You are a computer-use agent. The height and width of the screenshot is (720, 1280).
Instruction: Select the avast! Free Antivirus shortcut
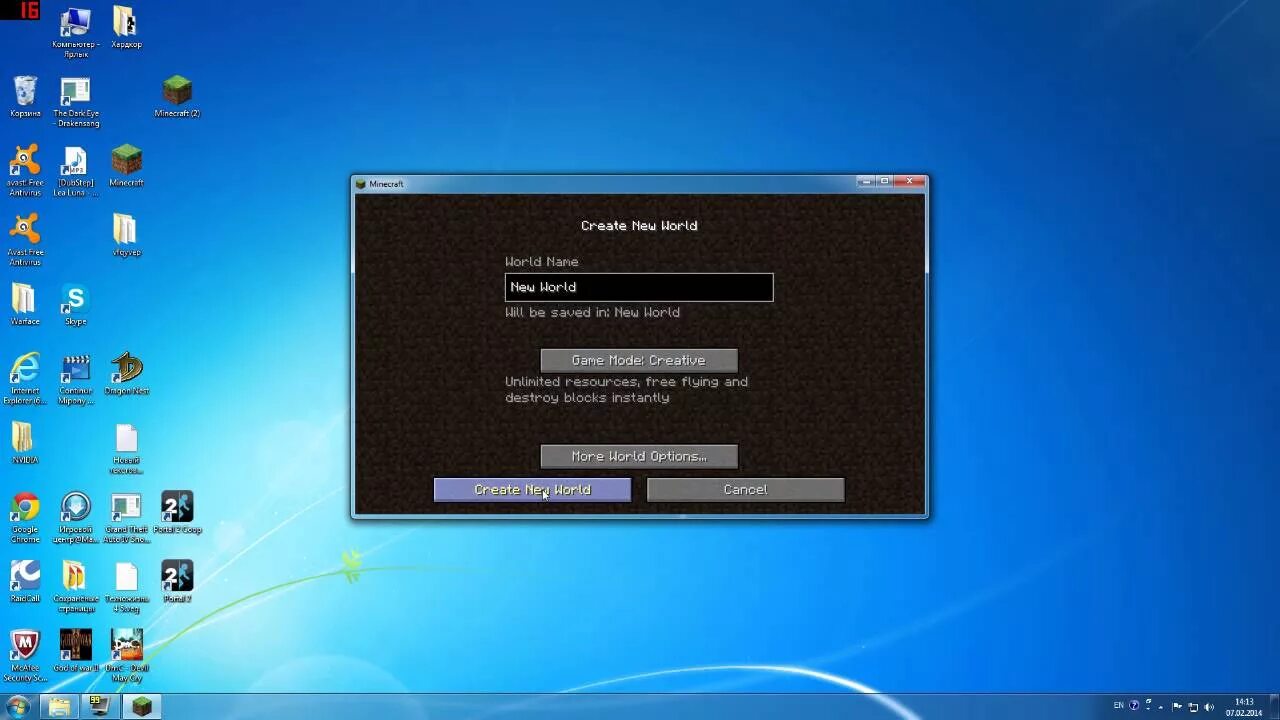point(25,170)
